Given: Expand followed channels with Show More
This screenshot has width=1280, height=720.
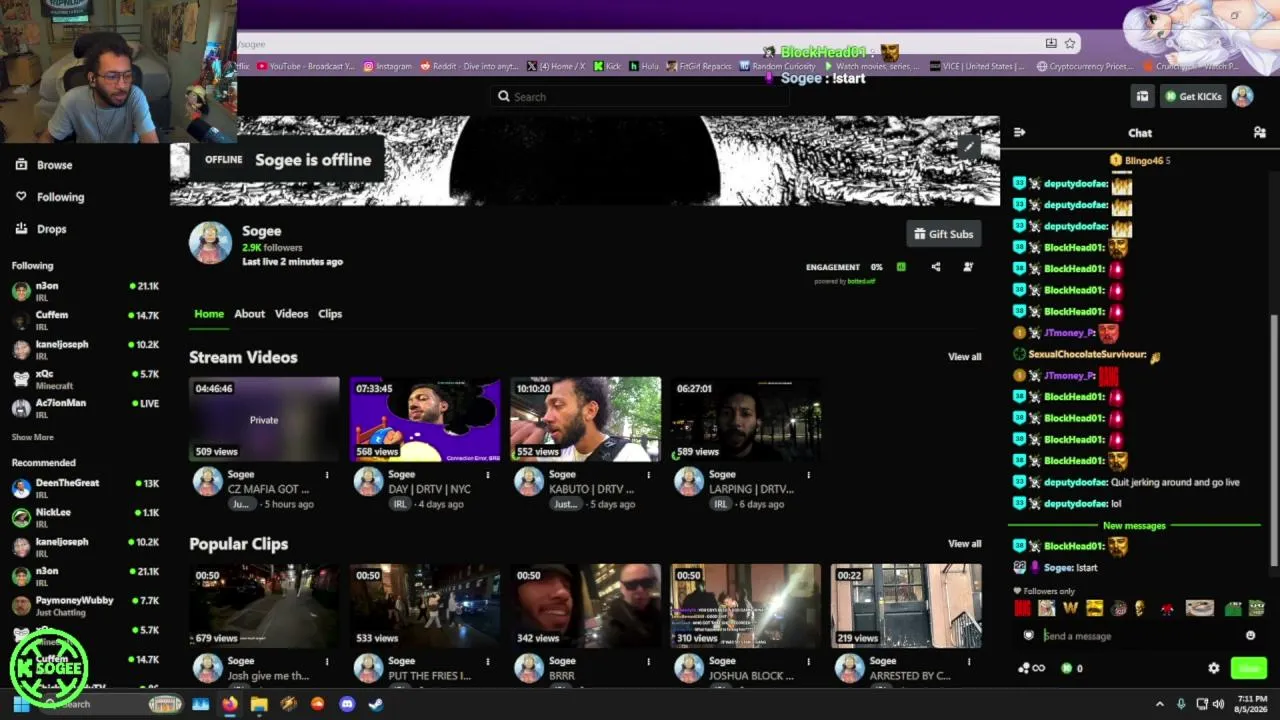Looking at the screenshot, I should click(33, 437).
